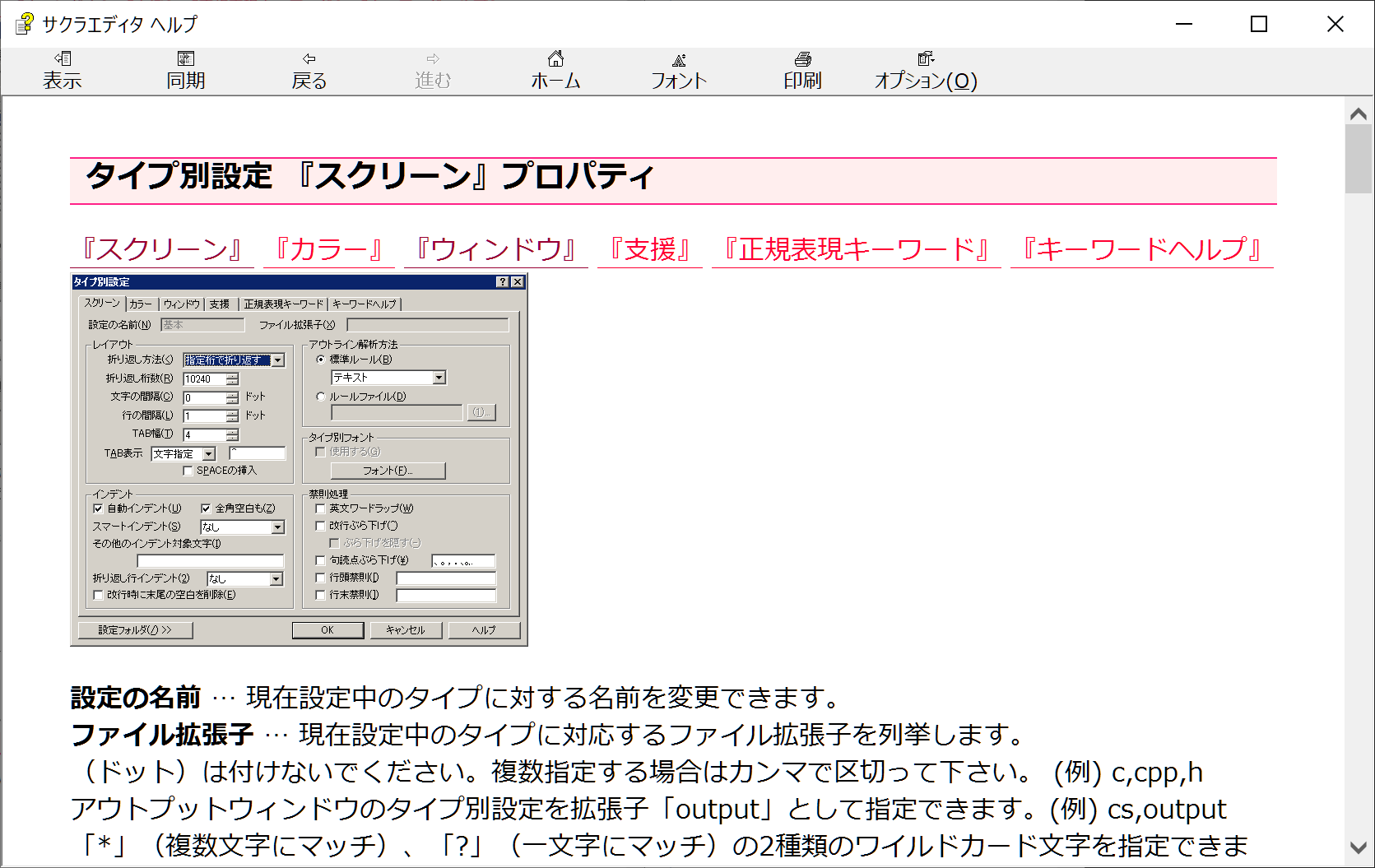Click the 印刷 (Print) toolbar button
This screenshot has height=868, width=1375.
[802, 71]
